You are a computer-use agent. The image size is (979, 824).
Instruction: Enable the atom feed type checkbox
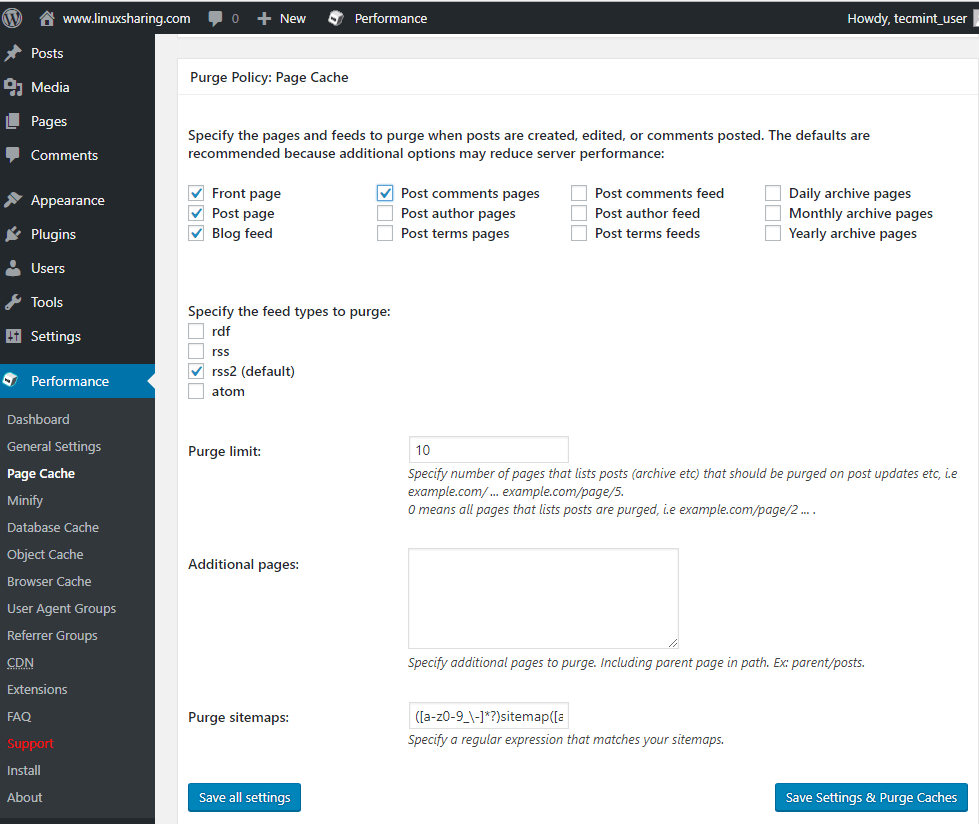tap(196, 391)
